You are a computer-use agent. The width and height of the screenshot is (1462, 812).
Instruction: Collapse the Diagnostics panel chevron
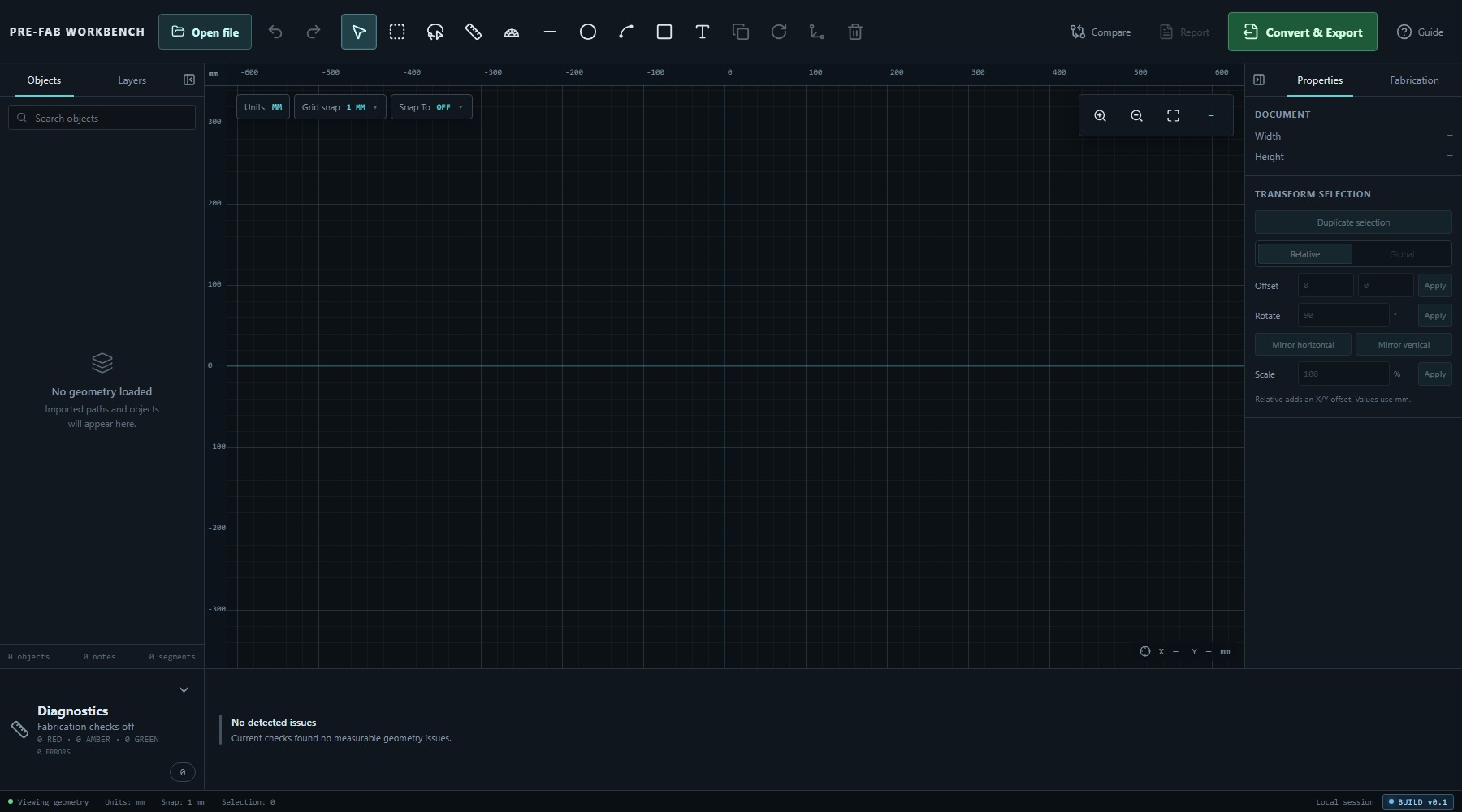click(184, 689)
